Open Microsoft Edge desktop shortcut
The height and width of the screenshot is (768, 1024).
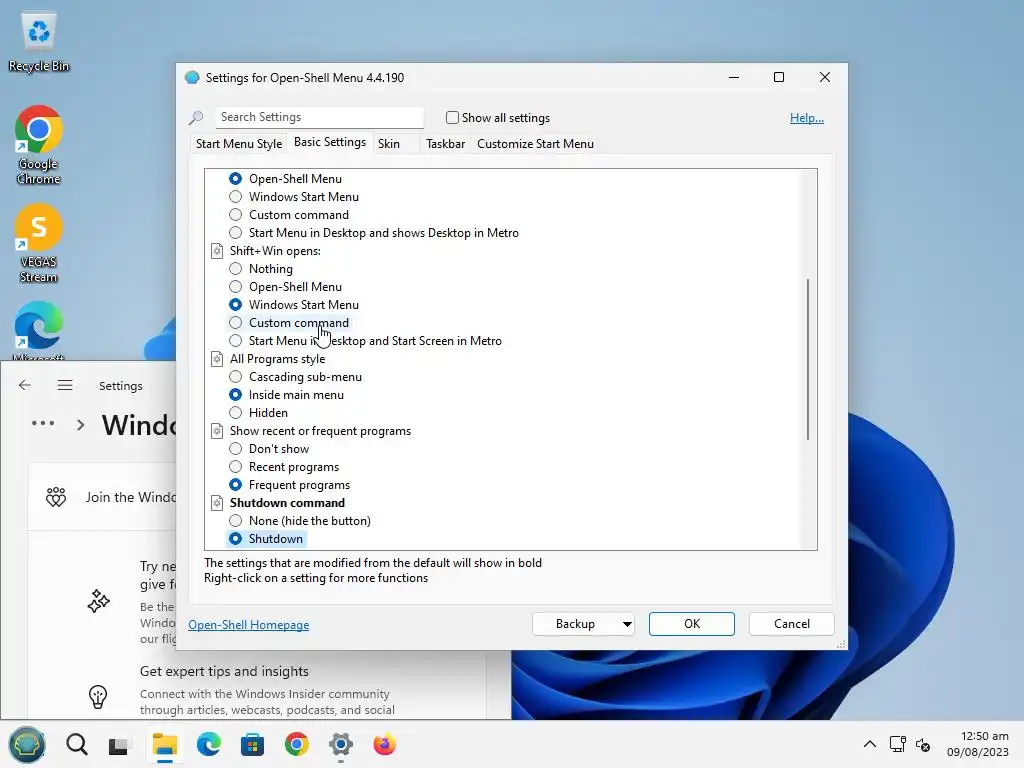(x=39, y=330)
